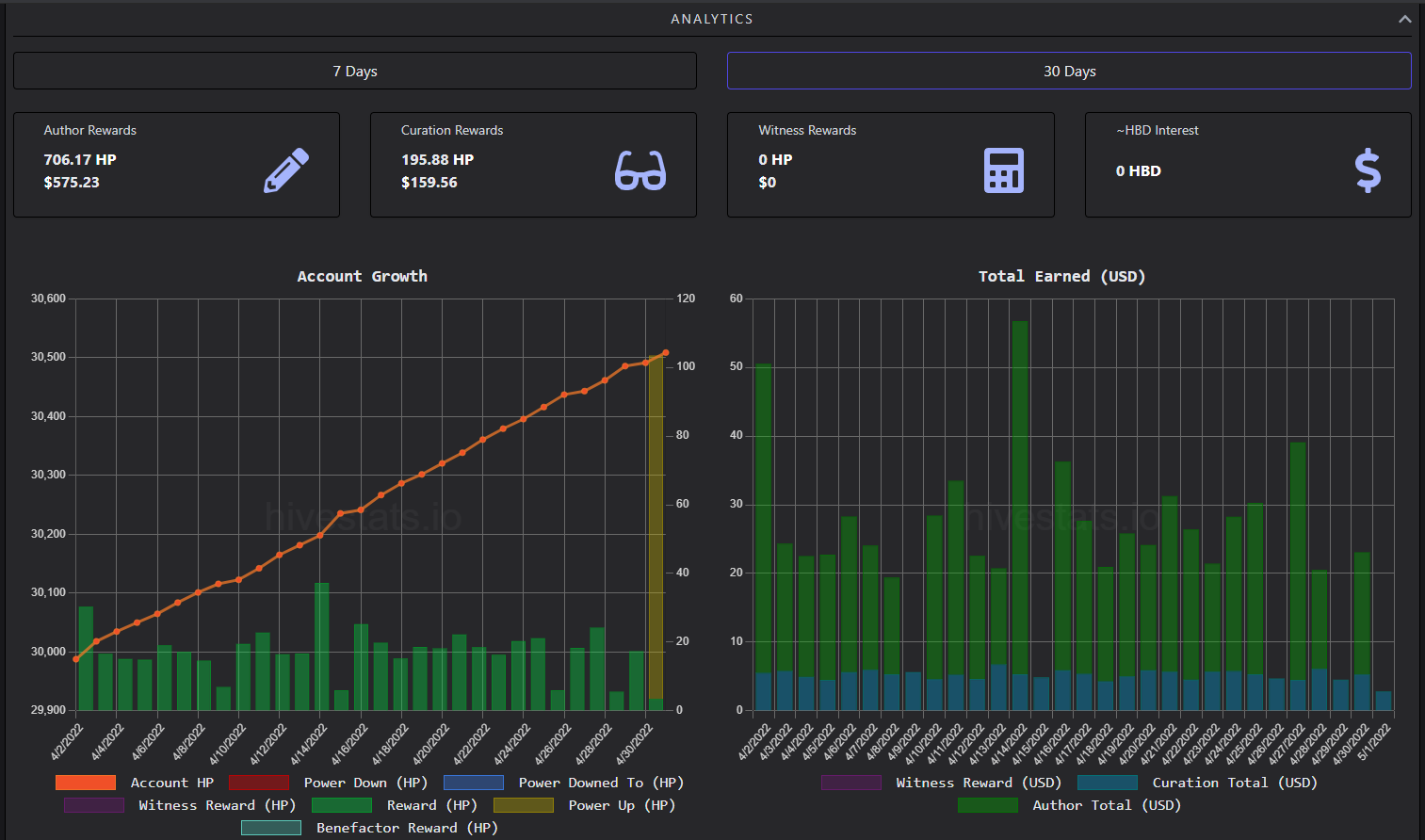Hide Witness Reward (HP) series in legend

(94, 805)
